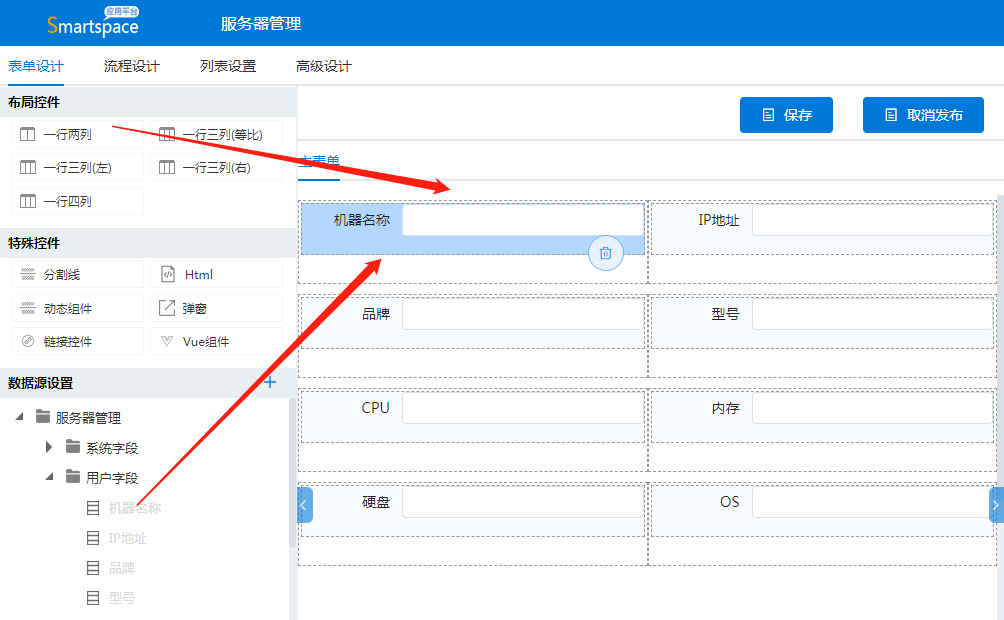1004x620 pixels.
Task: Switch to the 表单设计 tab
Action: (x=36, y=66)
